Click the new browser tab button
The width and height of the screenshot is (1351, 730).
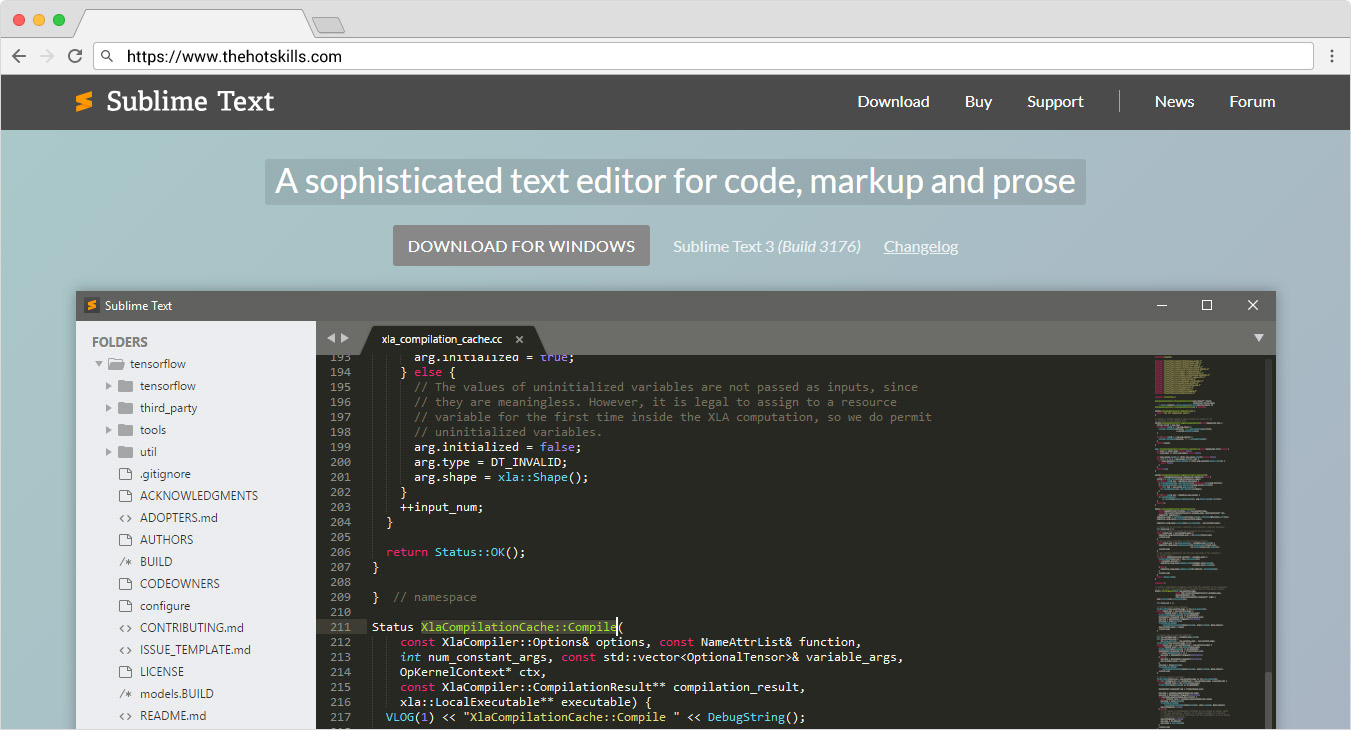click(328, 25)
